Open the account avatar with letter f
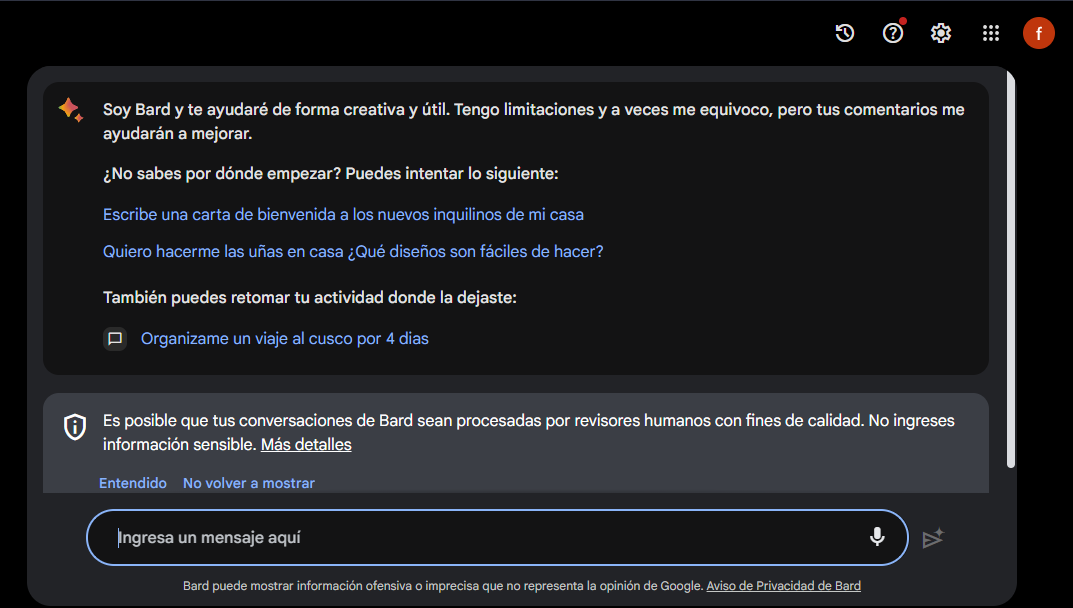The image size is (1073, 608). tap(1039, 33)
